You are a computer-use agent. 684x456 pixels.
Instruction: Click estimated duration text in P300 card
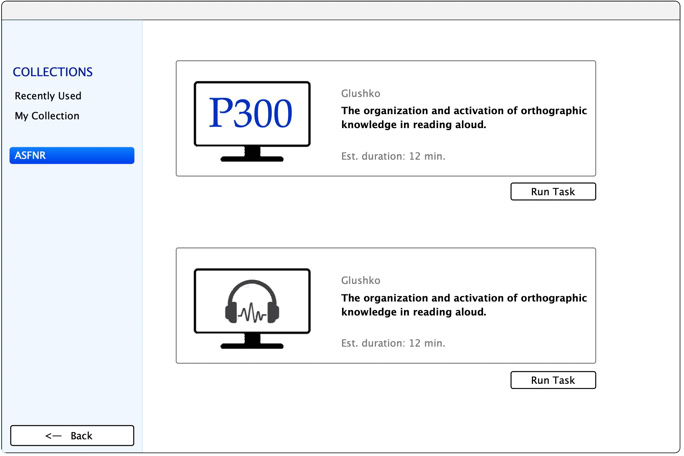click(x=393, y=156)
